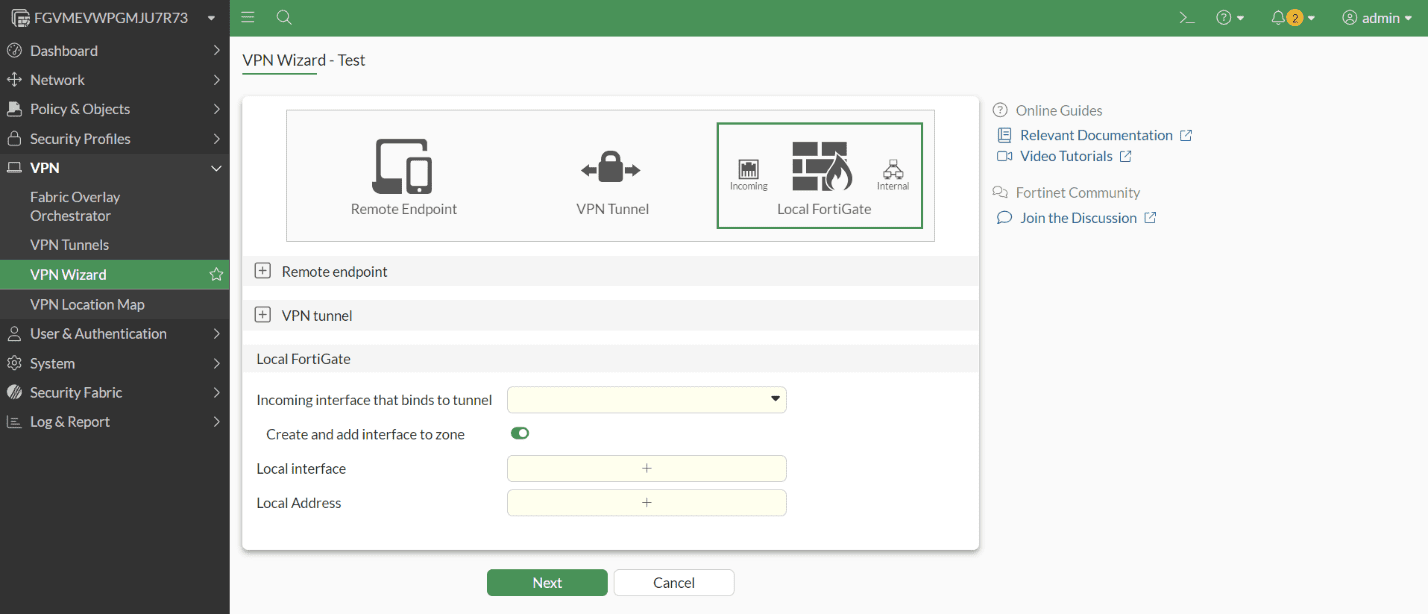Expand the Dashboard menu chevron
Image resolution: width=1428 pixels, height=614 pixels.
pos(216,50)
